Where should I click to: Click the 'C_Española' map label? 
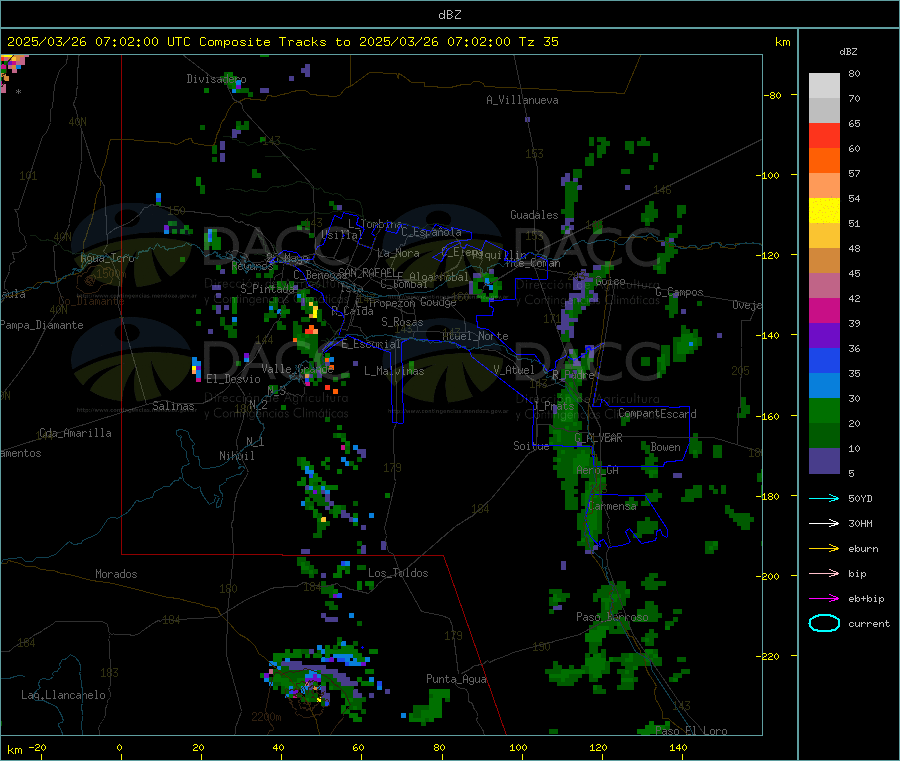click(x=432, y=232)
